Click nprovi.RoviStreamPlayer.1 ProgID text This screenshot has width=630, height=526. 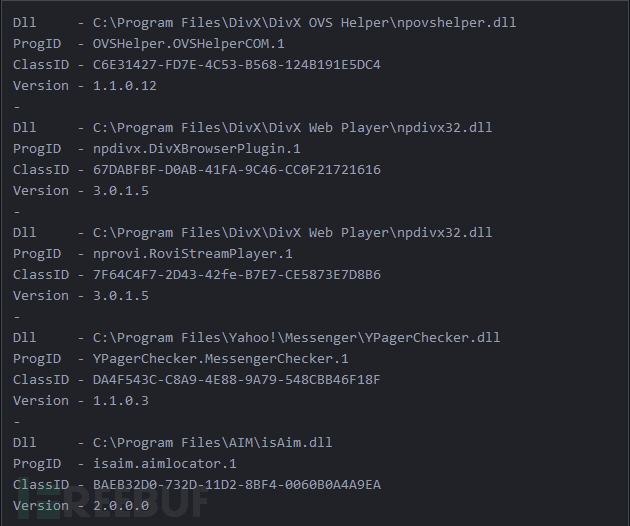[192, 254]
